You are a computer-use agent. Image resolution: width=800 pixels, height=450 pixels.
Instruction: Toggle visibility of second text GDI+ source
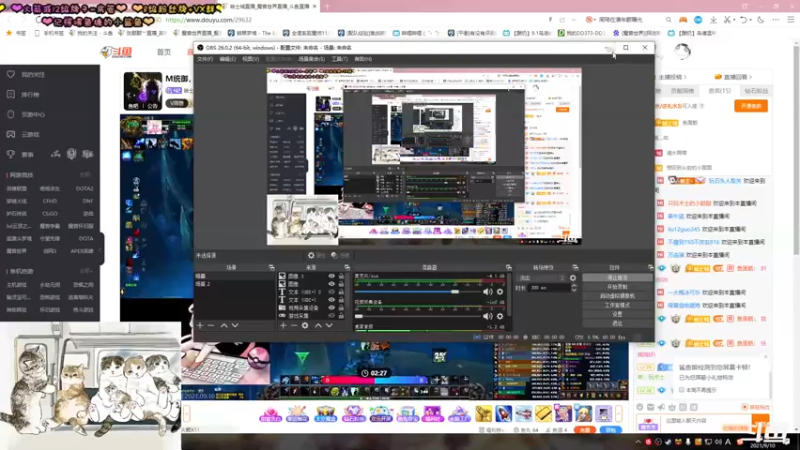click(x=332, y=300)
